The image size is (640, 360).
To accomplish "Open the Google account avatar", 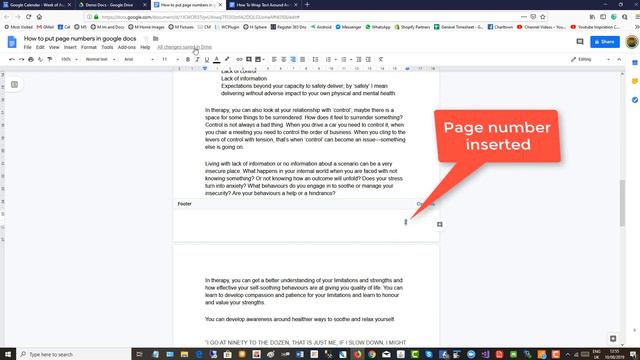I will click(632, 42).
